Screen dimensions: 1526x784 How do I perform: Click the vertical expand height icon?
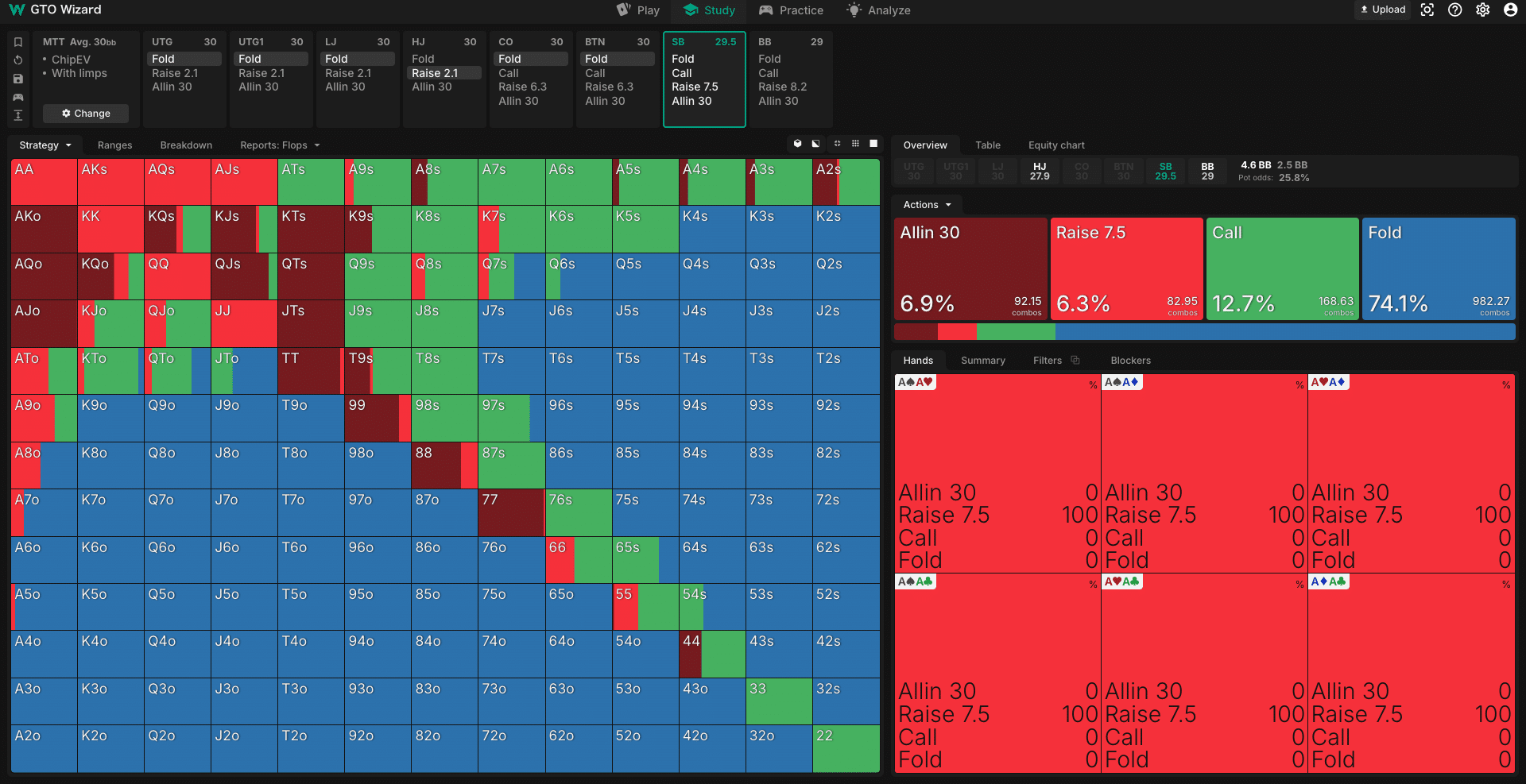[18, 115]
